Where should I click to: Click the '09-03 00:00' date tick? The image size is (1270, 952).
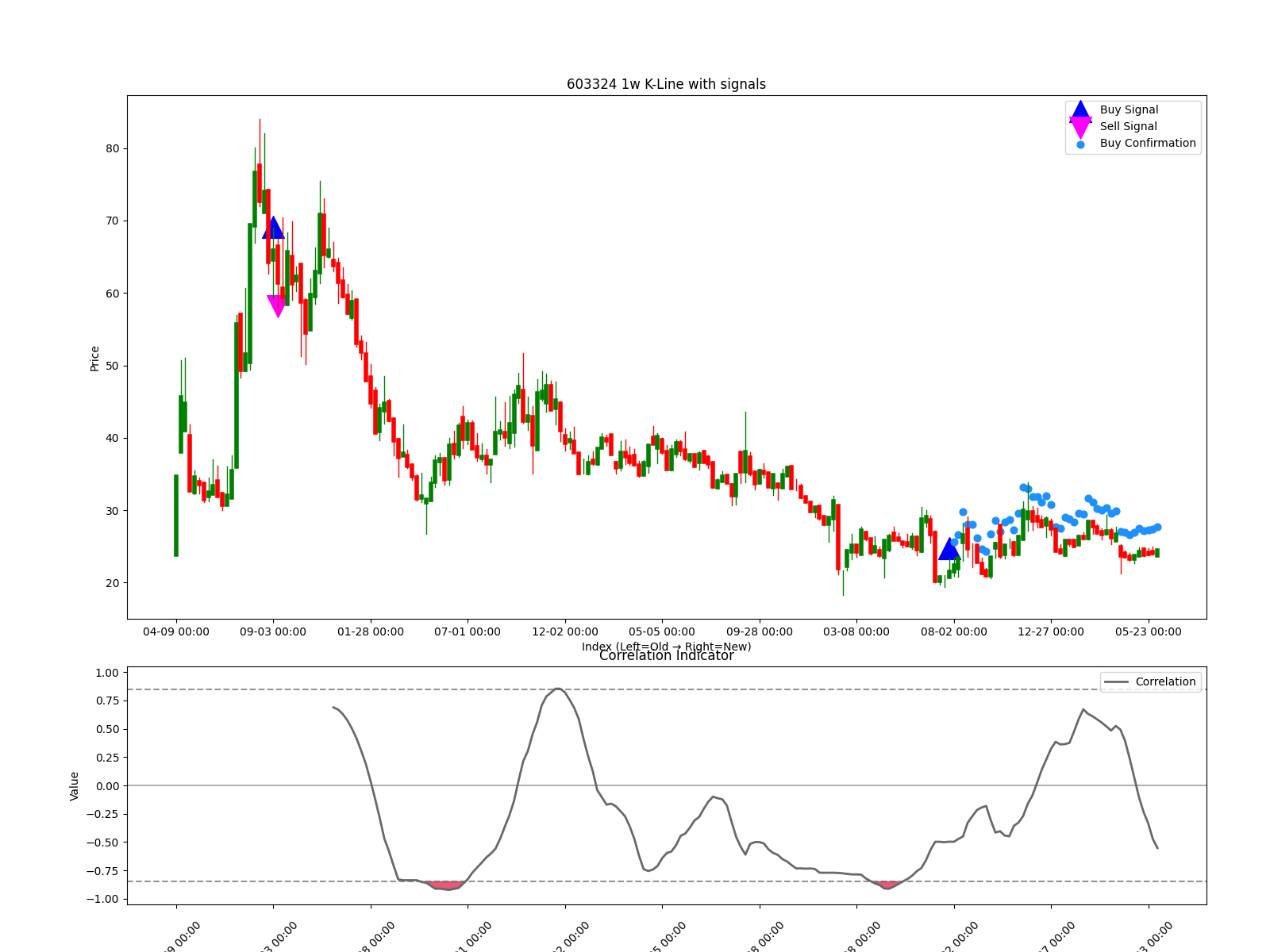coord(273,631)
